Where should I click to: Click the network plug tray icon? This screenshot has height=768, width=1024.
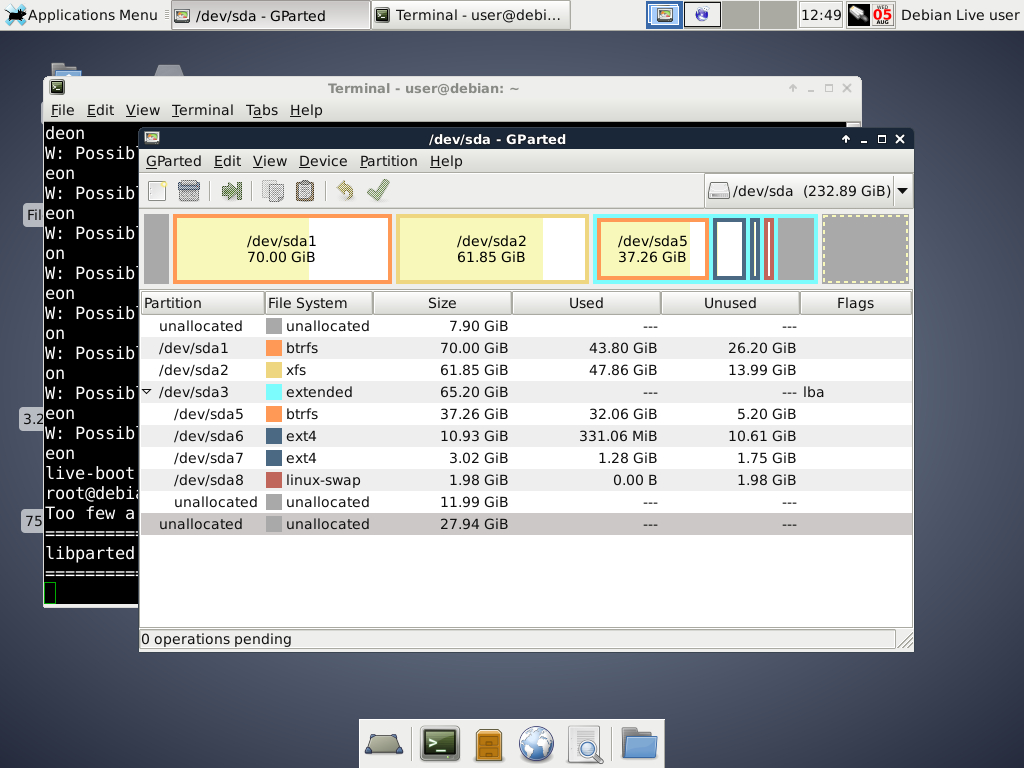[x=858, y=14]
